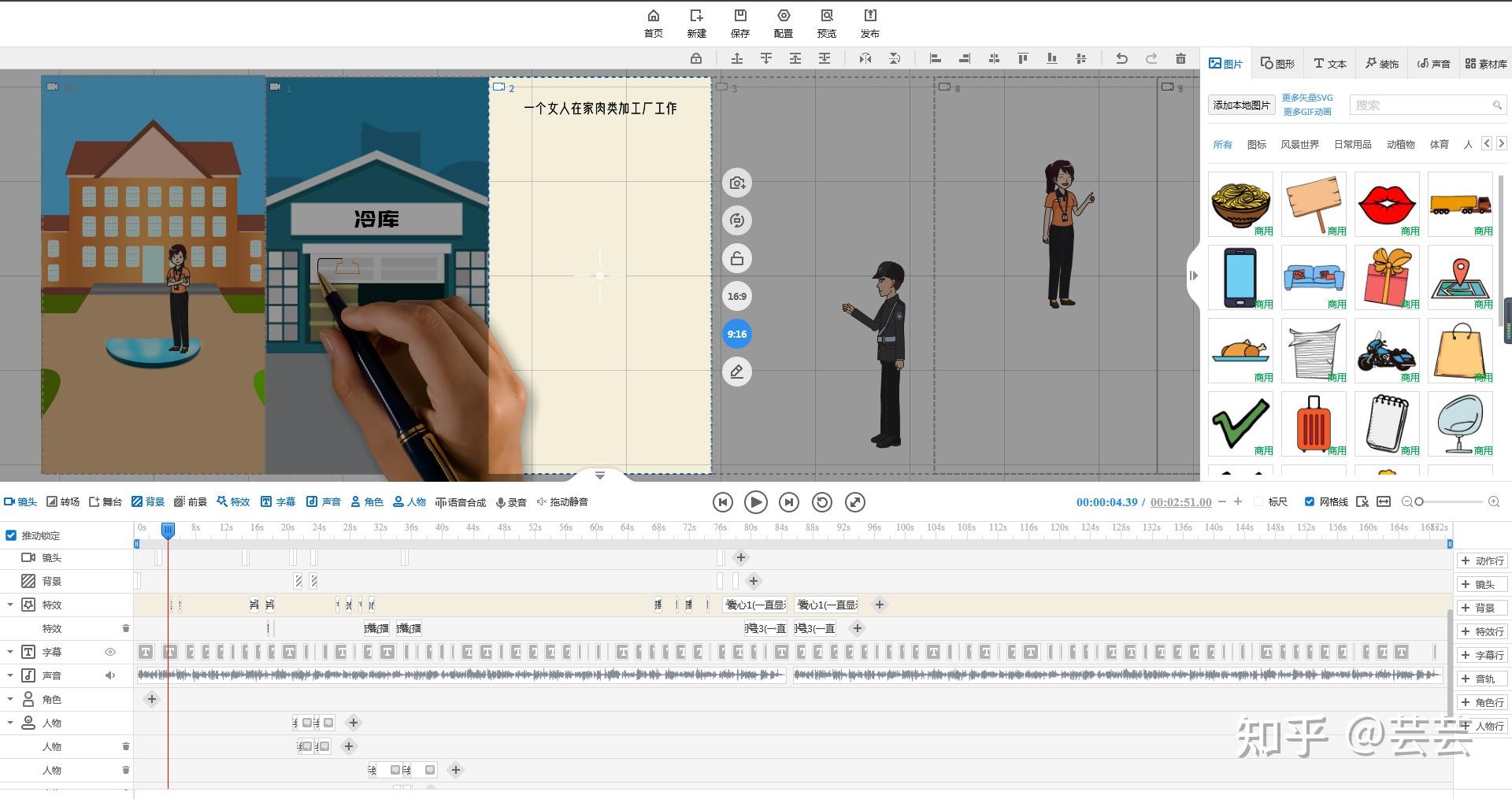Open 更多GIF动画 link
The height and width of the screenshot is (799, 1512).
tap(1307, 112)
